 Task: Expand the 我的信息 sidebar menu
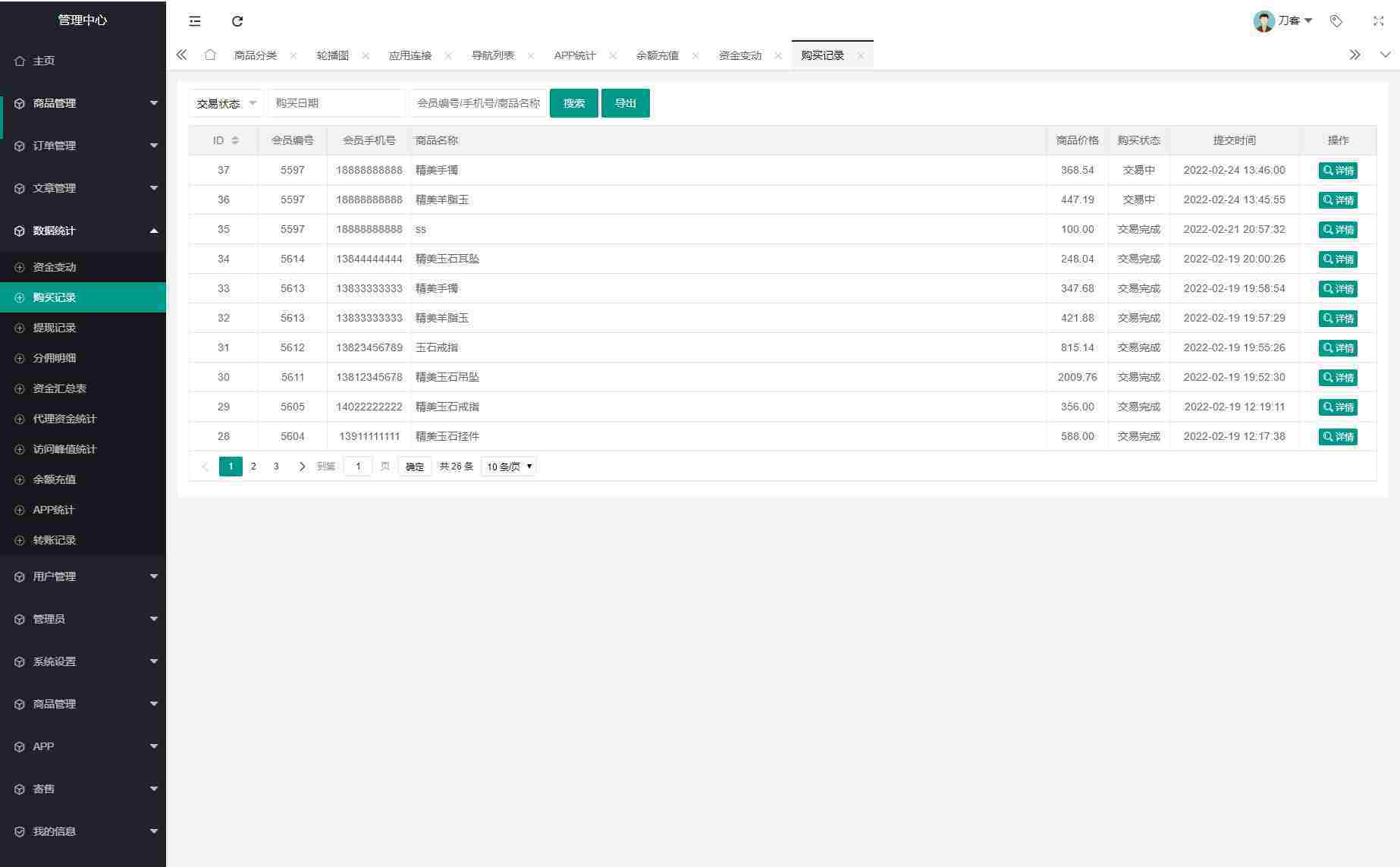click(x=83, y=831)
